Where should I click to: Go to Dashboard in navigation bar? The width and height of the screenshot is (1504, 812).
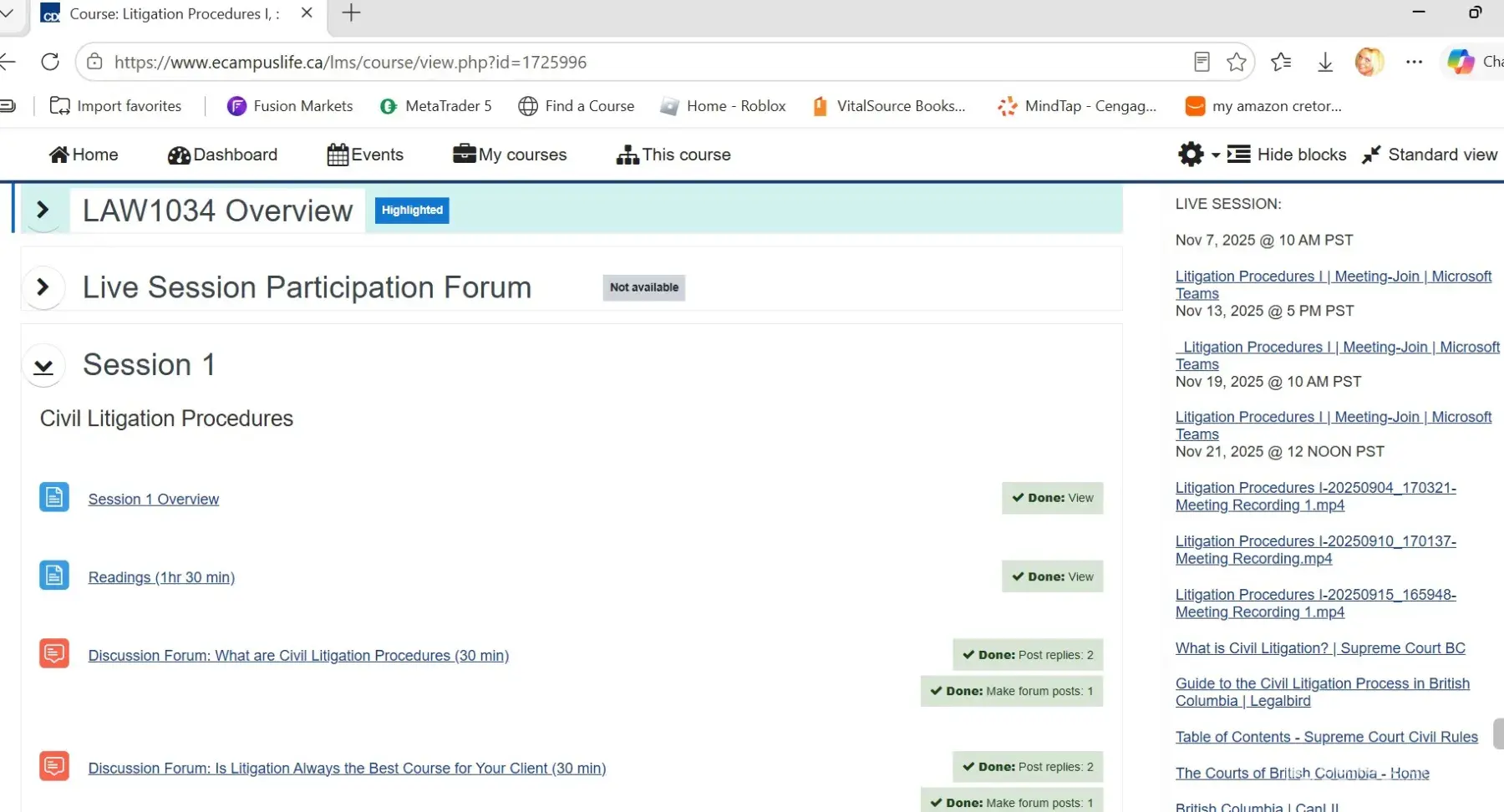[x=222, y=155]
